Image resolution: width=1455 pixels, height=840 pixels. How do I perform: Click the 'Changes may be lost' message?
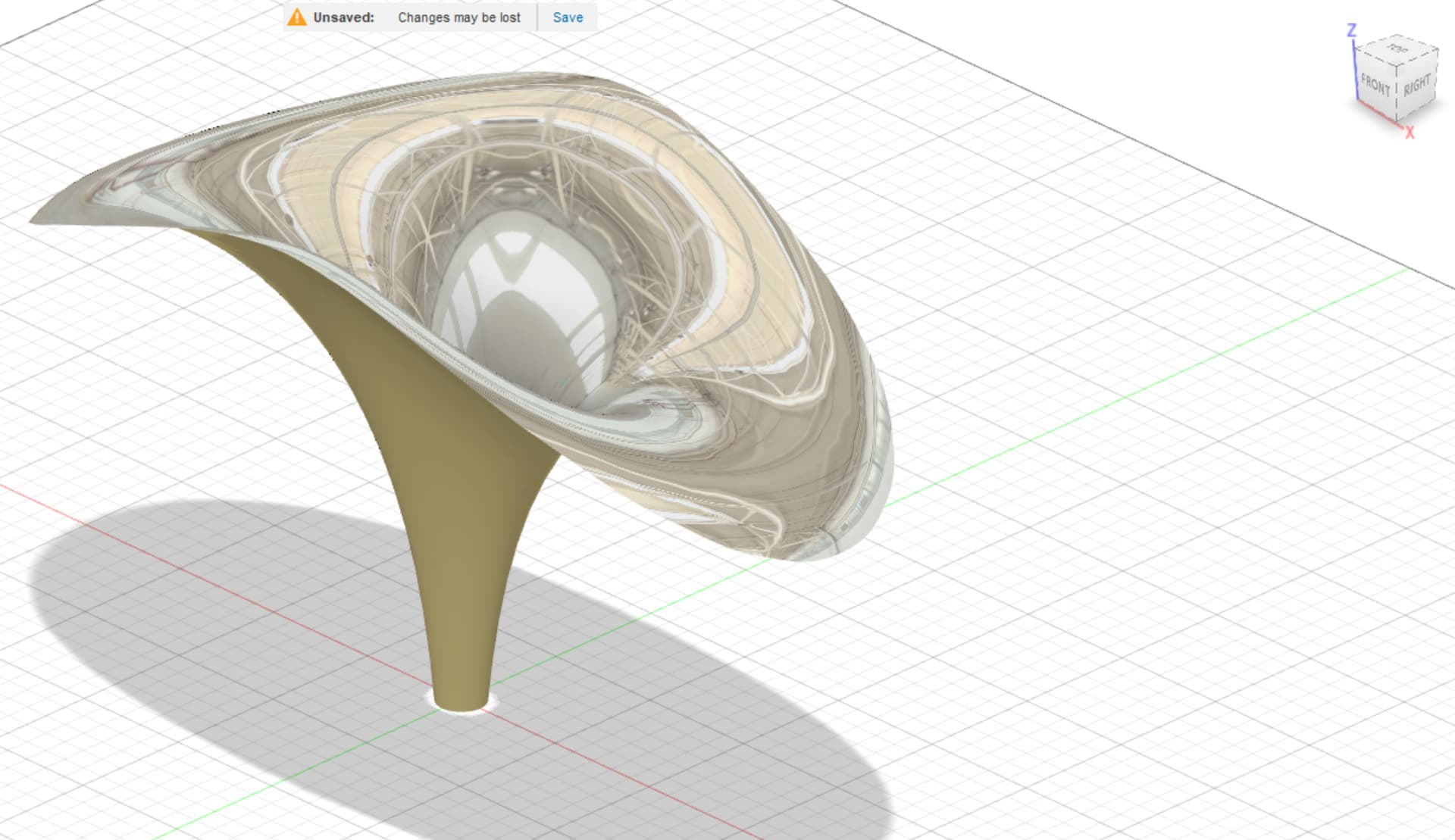click(x=458, y=17)
